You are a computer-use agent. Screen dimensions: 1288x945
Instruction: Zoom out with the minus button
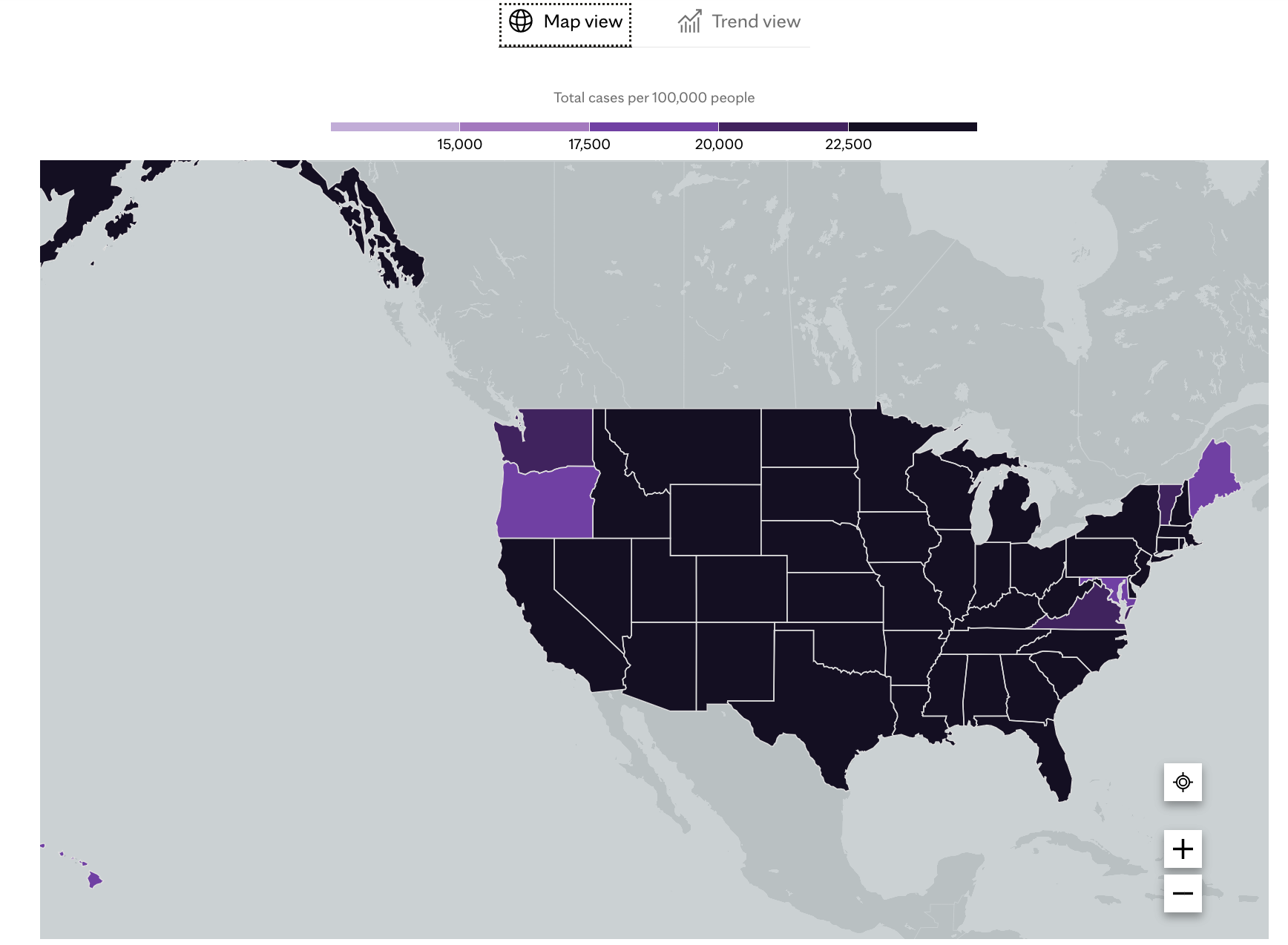[x=1183, y=893]
